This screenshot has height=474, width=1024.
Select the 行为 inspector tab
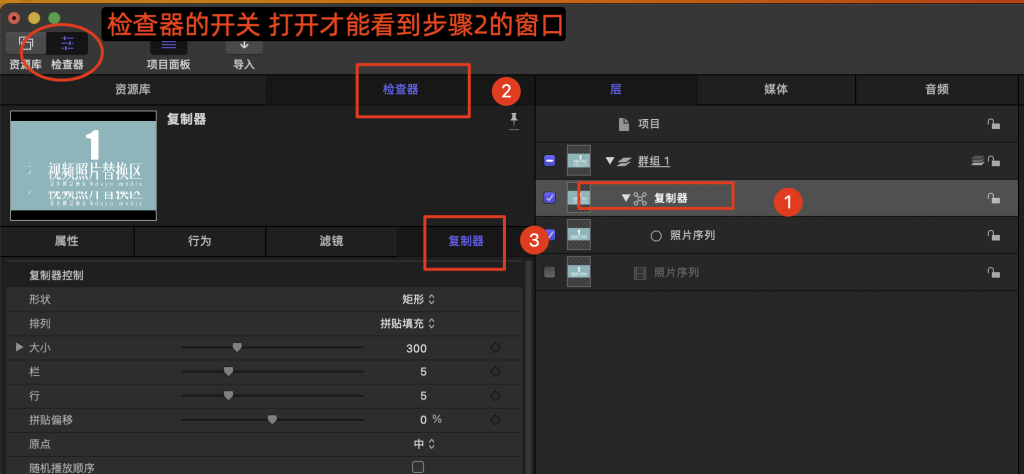(x=199, y=241)
